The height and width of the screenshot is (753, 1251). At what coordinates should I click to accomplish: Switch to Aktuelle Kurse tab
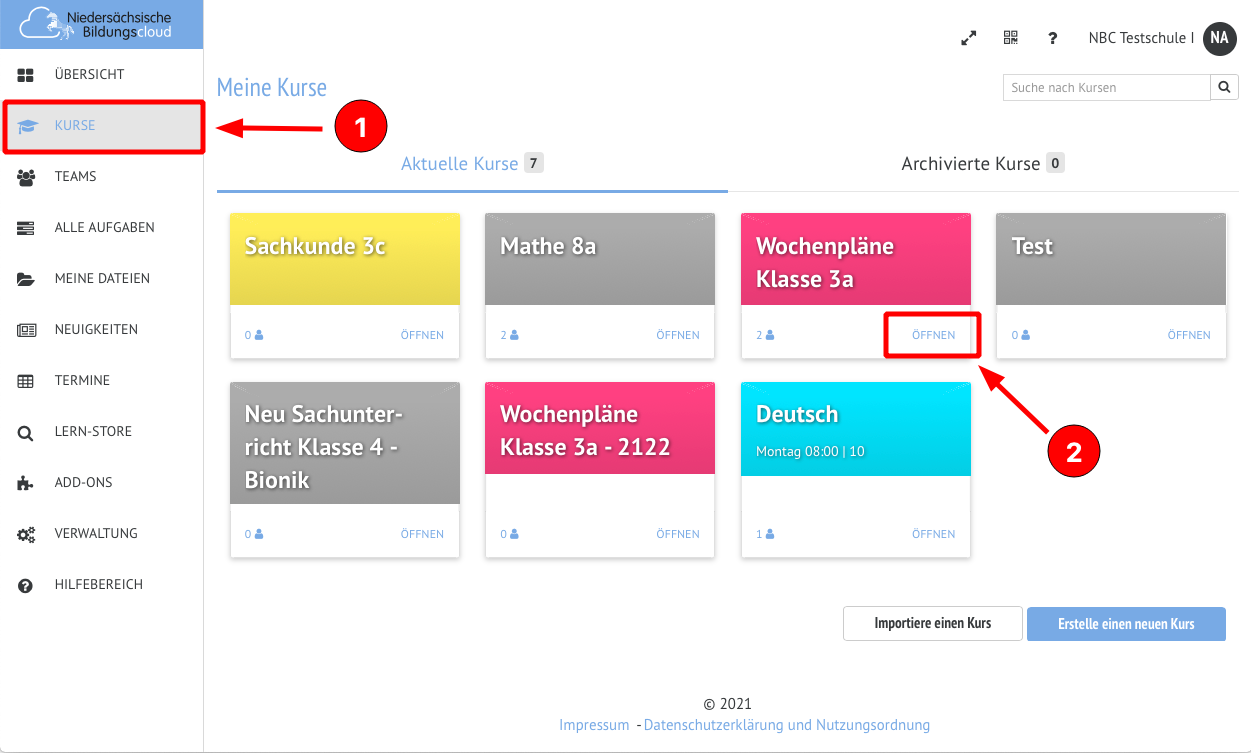click(460, 164)
